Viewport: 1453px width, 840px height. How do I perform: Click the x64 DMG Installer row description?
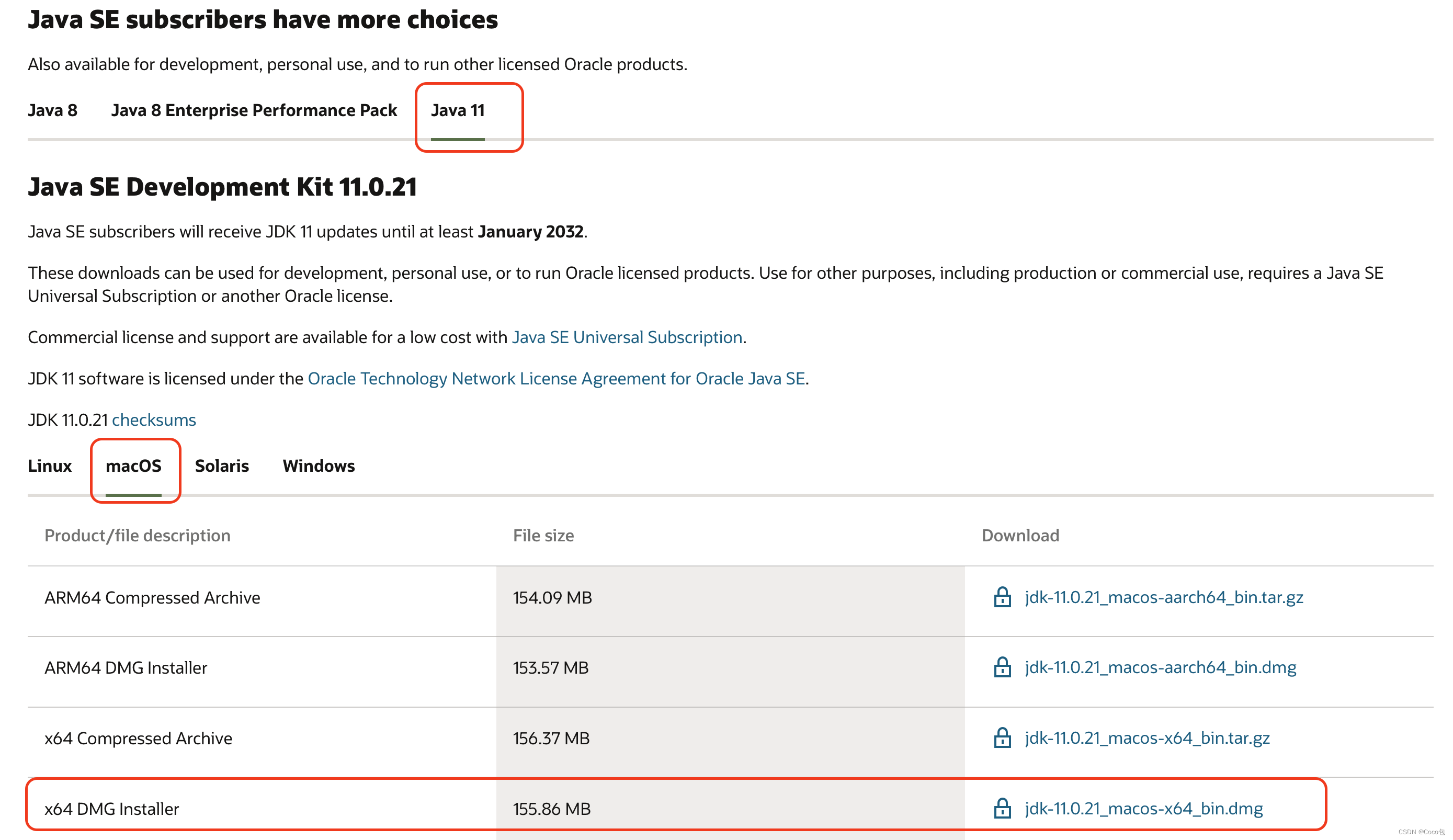click(x=112, y=809)
